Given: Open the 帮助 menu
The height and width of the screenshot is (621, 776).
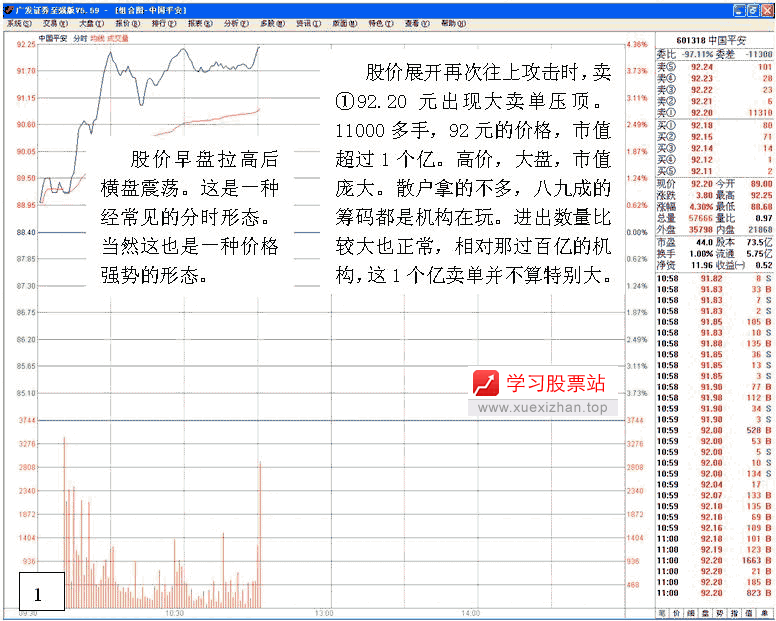Looking at the screenshot, I should 453,23.
